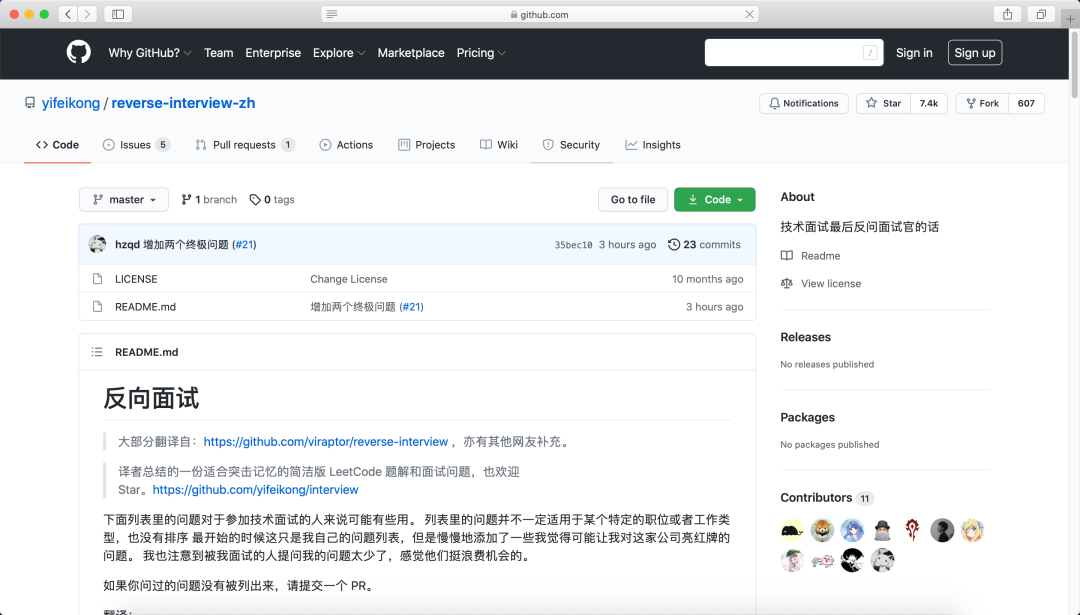This screenshot has width=1080, height=615.
Task: Stop loading with the address bar X
Action: [x=749, y=14]
